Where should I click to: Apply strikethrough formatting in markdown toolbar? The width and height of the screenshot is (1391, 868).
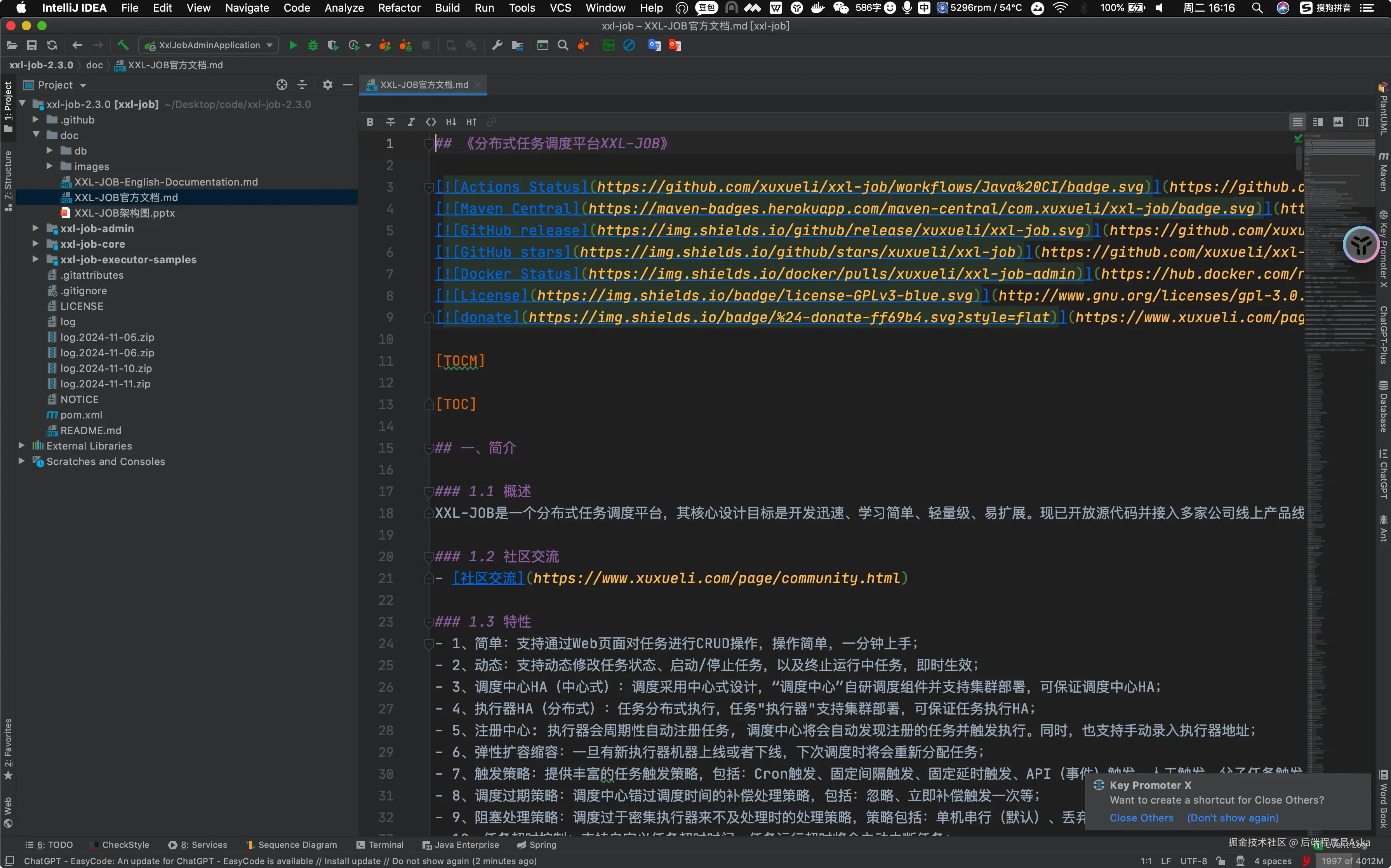pos(391,122)
